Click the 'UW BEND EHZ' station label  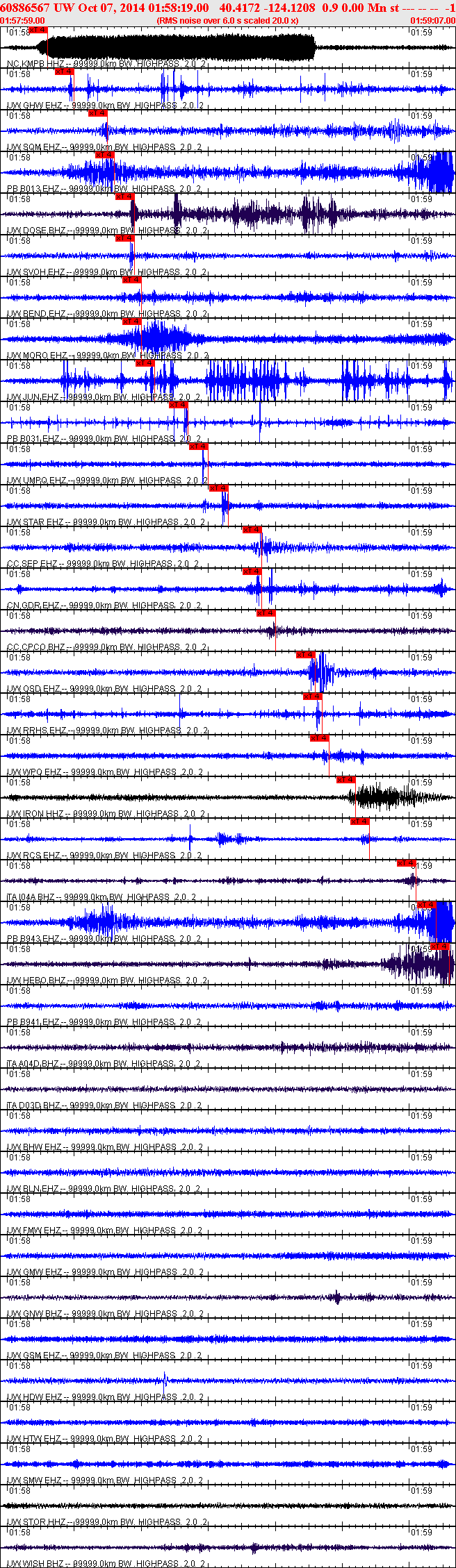coord(36,314)
